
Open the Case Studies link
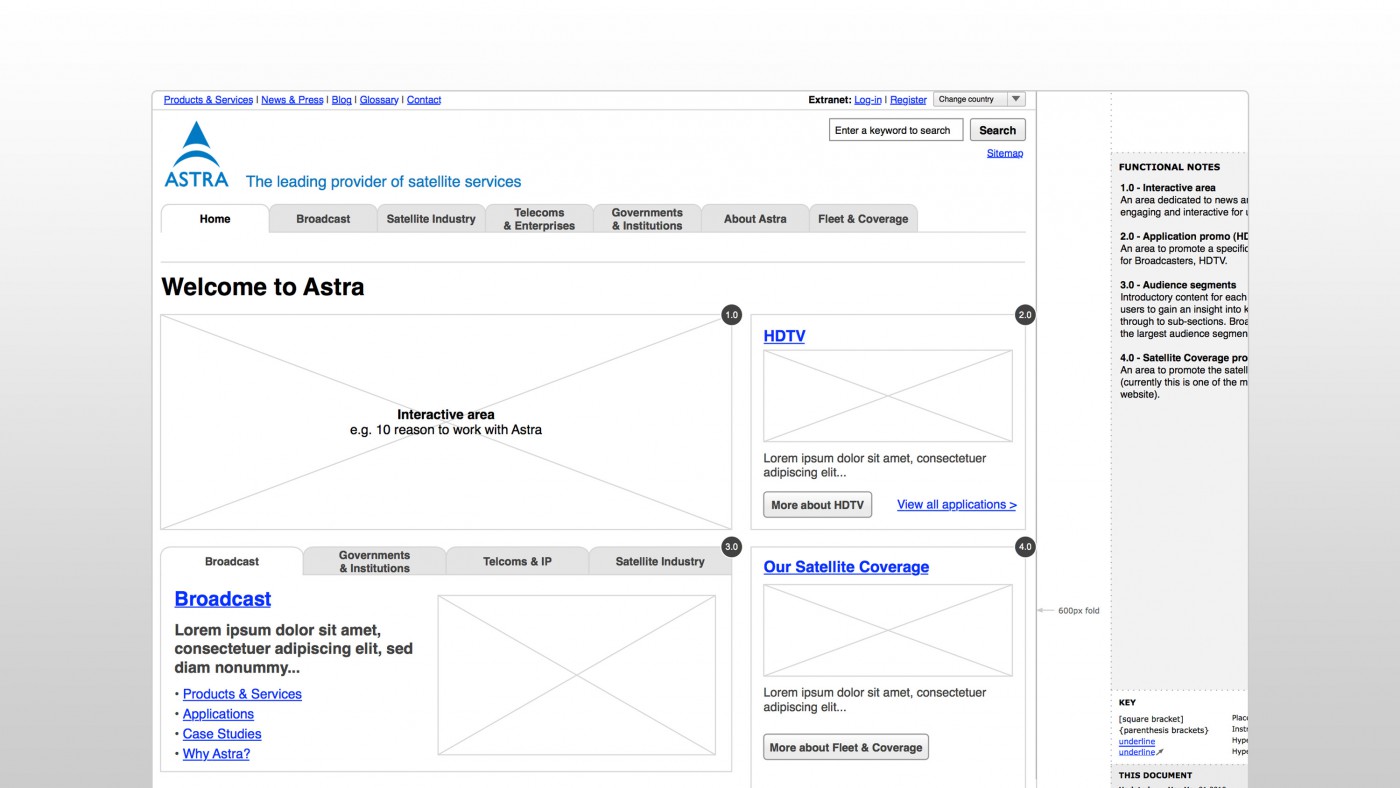point(222,734)
